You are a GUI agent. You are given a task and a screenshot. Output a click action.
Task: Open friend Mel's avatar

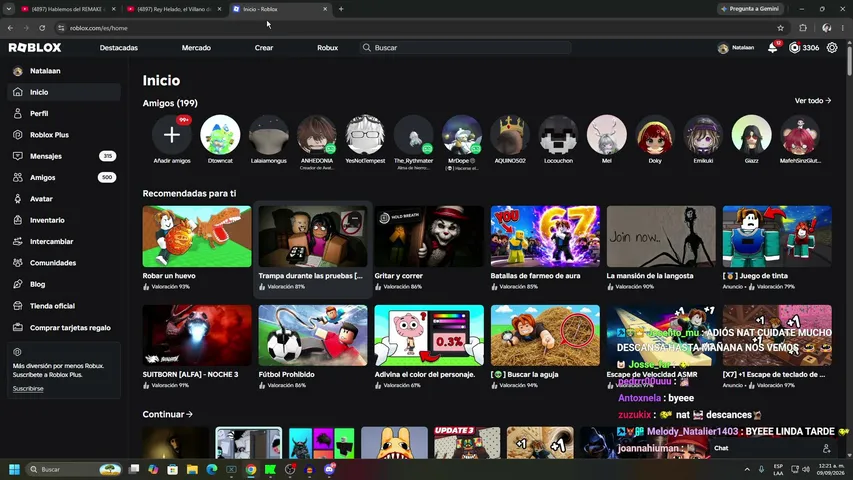pos(607,134)
